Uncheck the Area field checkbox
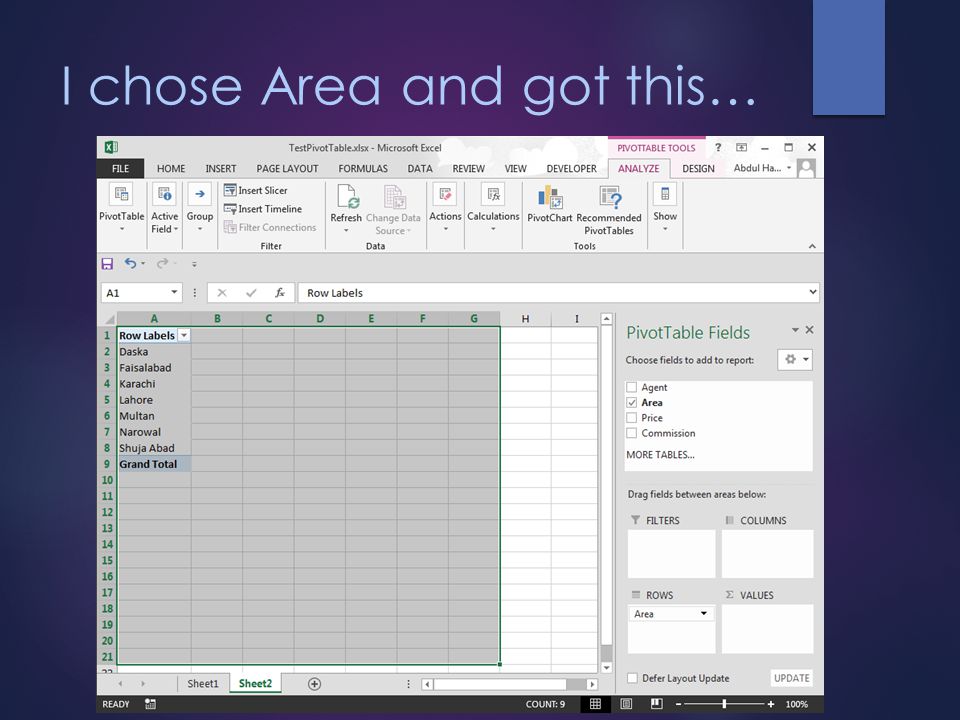Image resolution: width=960 pixels, height=720 pixels. 632,402
